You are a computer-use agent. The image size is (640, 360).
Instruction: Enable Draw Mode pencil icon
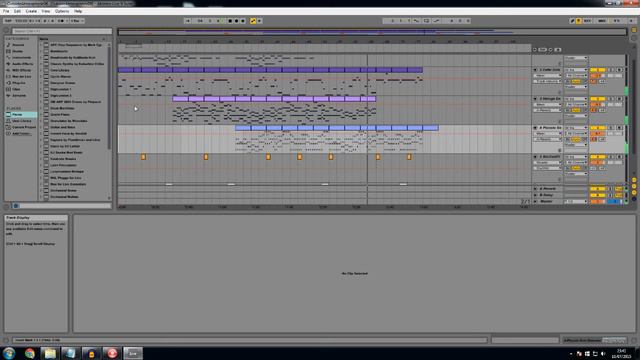tap(572, 21)
